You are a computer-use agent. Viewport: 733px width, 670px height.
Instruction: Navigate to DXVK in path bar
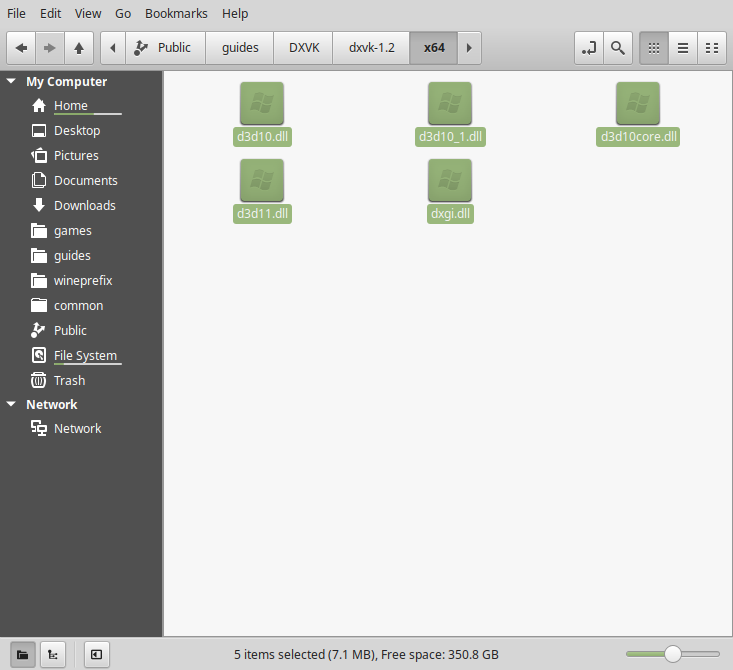pos(304,48)
